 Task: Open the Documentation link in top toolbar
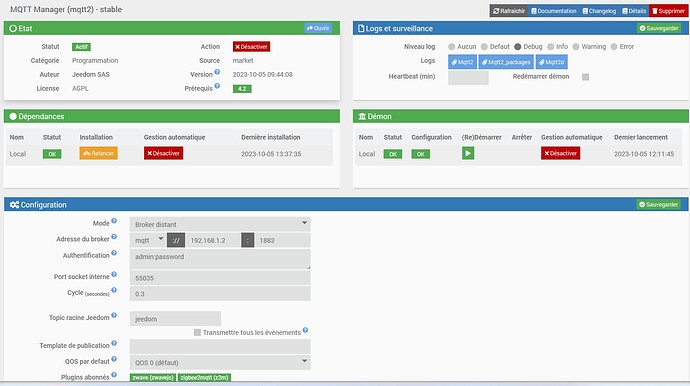(554, 11)
